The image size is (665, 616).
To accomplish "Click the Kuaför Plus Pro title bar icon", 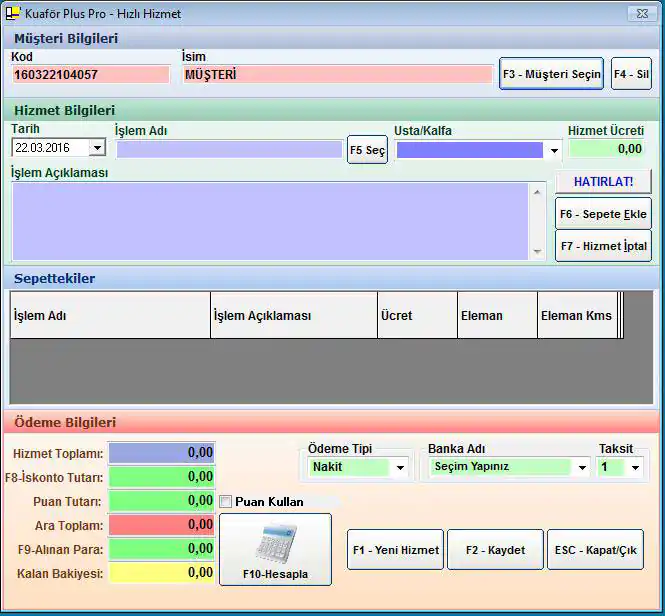I will 13,14.
